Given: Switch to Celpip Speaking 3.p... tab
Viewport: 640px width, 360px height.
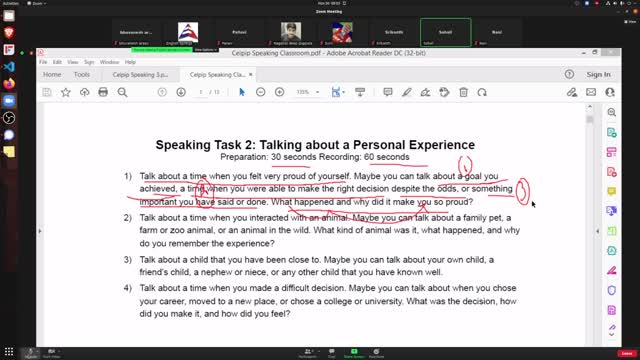Looking at the screenshot, I should click(140, 75).
